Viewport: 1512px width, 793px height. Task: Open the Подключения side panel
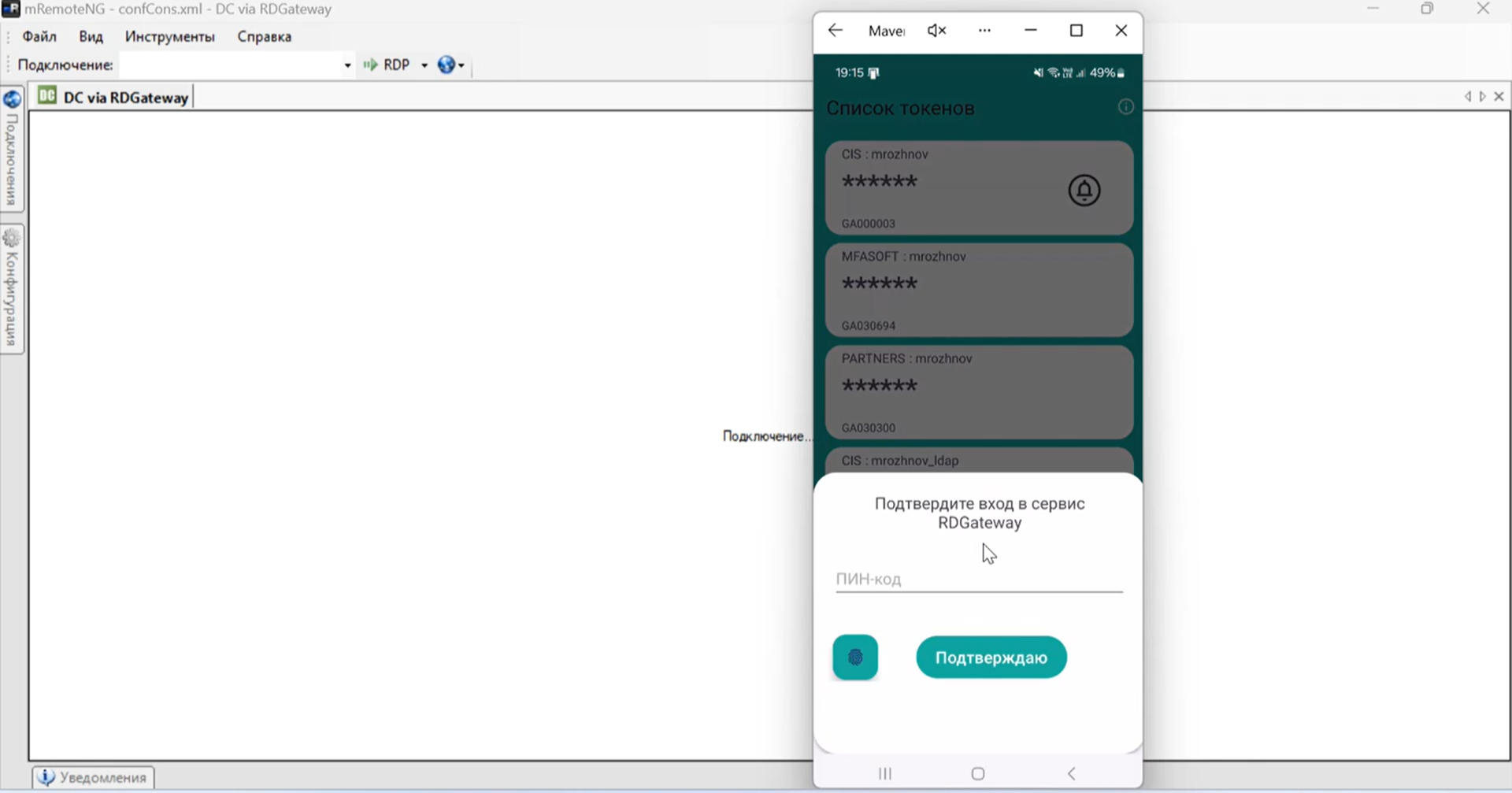pos(12,150)
